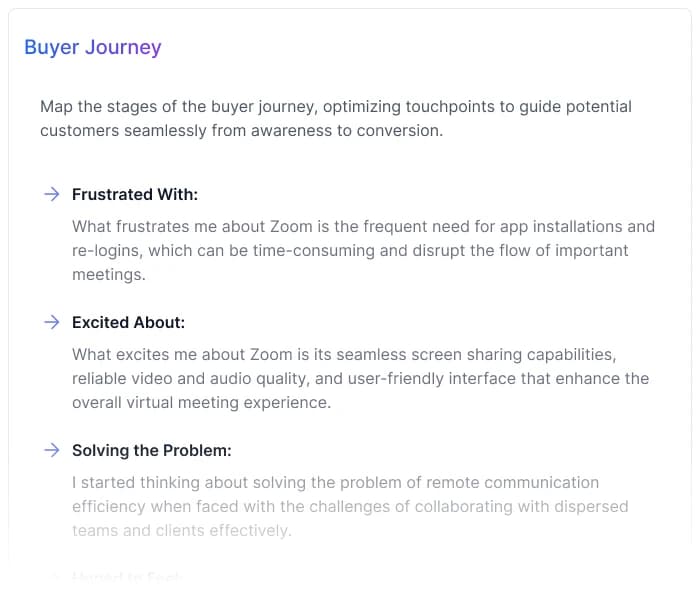This screenshot has height=600, width=700.
Task: Open the Frustrated With section title
Action: pyautogui.click(x=135, y=195)
